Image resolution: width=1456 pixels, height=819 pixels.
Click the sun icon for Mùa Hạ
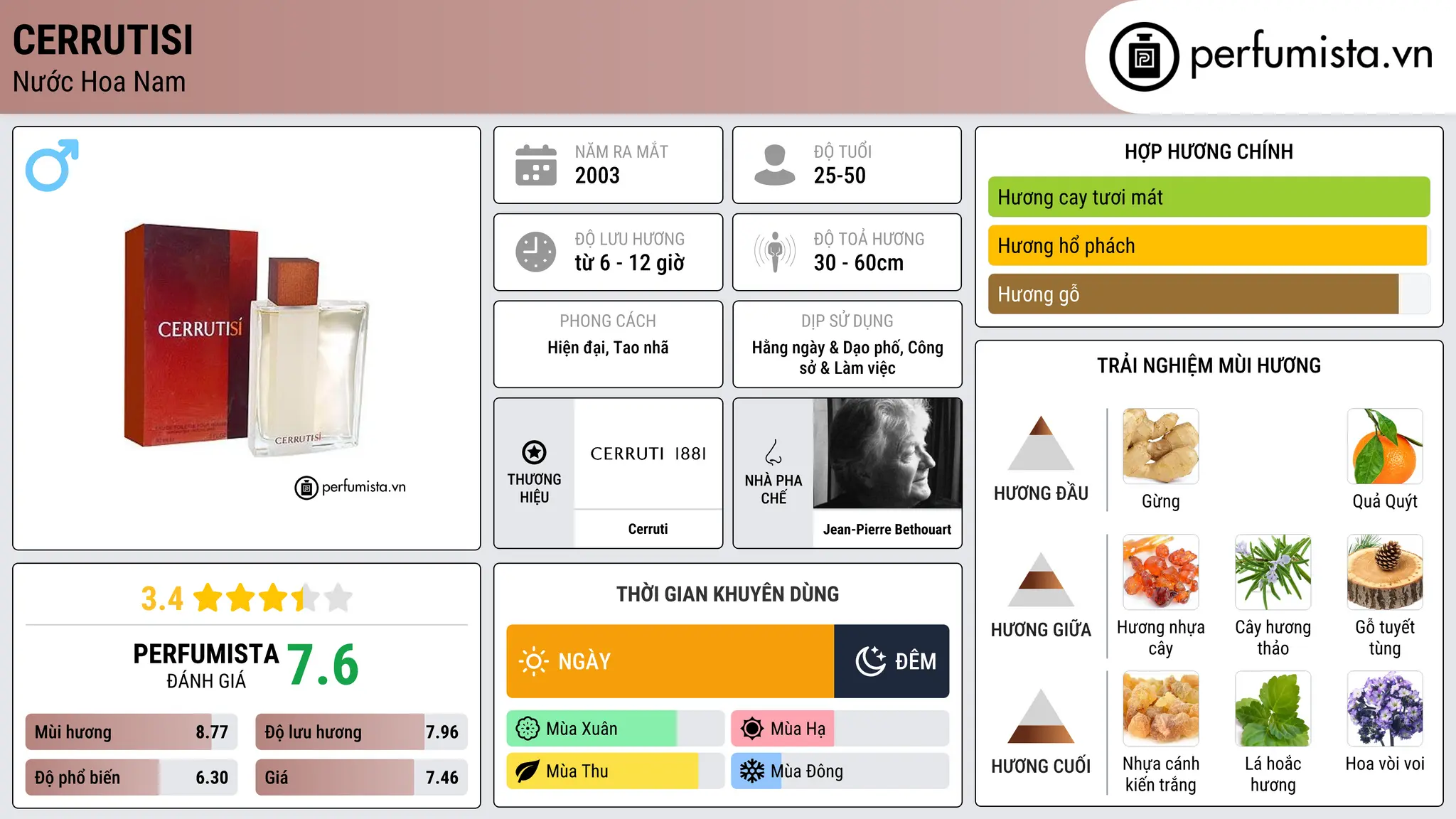(x=752, y=729)
